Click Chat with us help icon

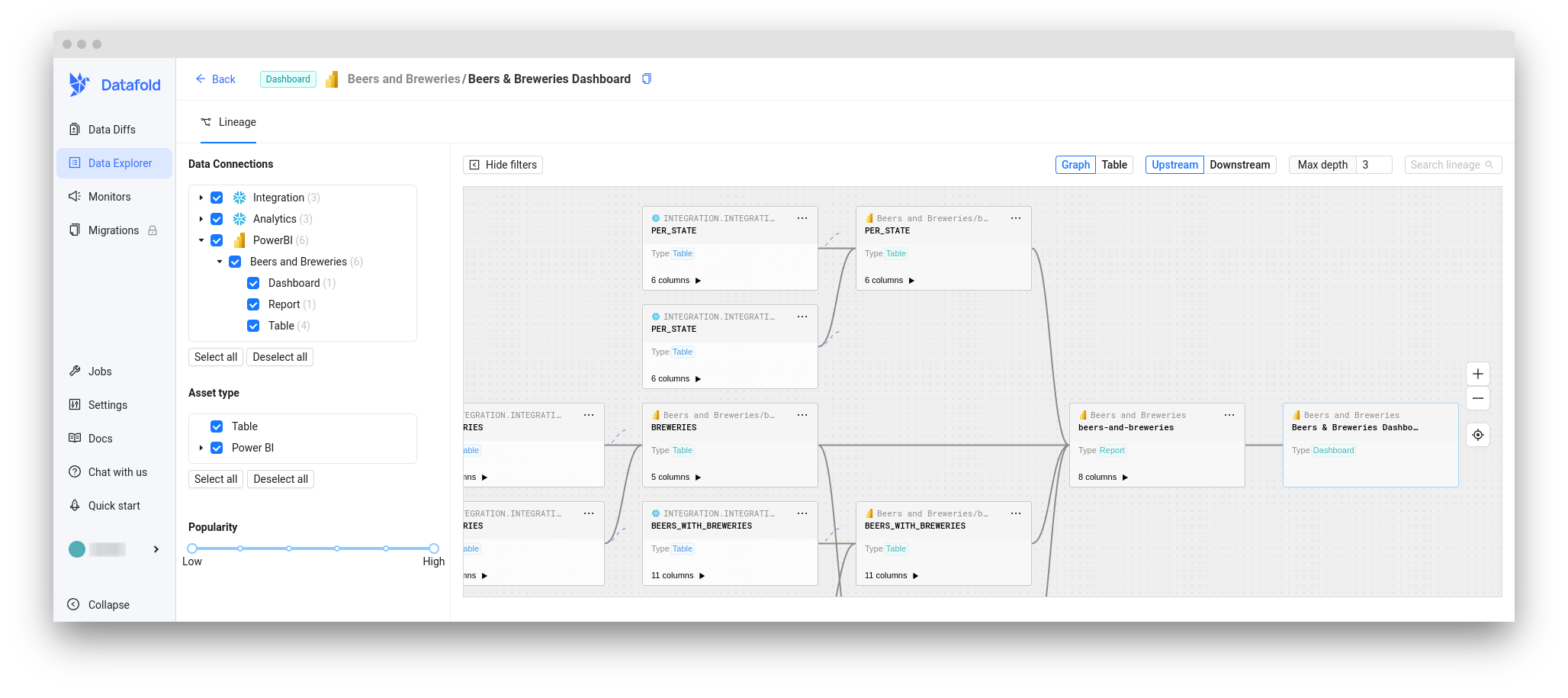pos(75,471)
